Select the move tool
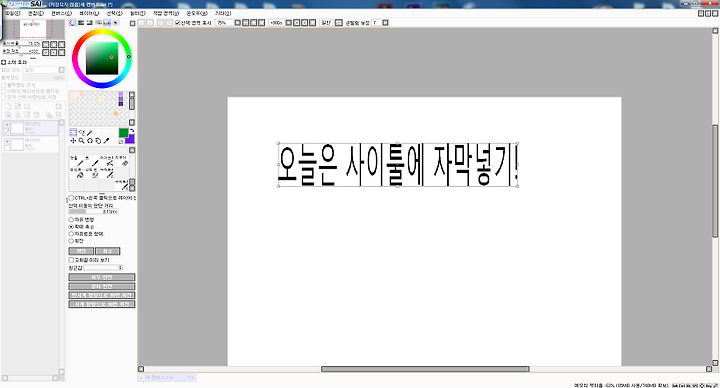Screen dimensions: 720x388 click(73, 141)
